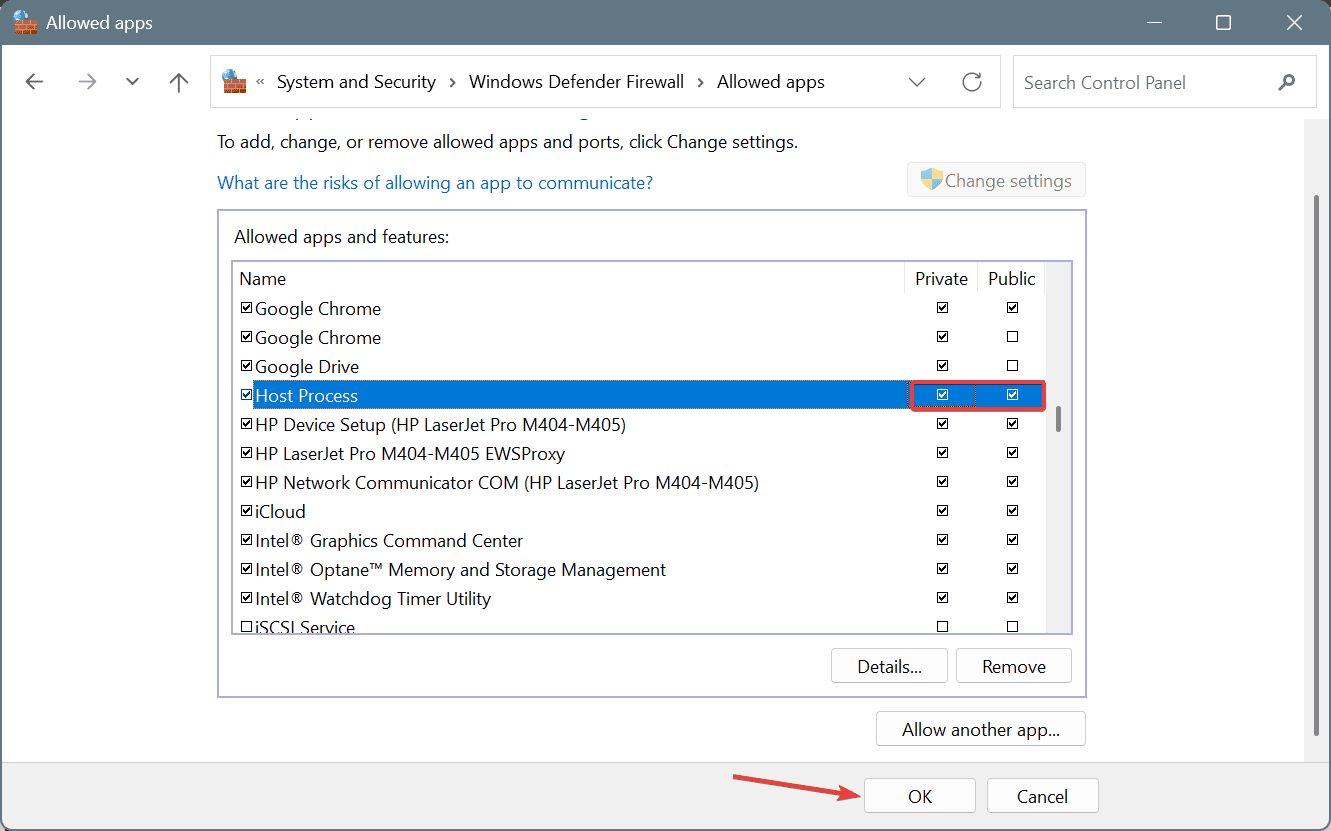Click the apps list vertical scrollbar thumb

tap(1058, 419)
